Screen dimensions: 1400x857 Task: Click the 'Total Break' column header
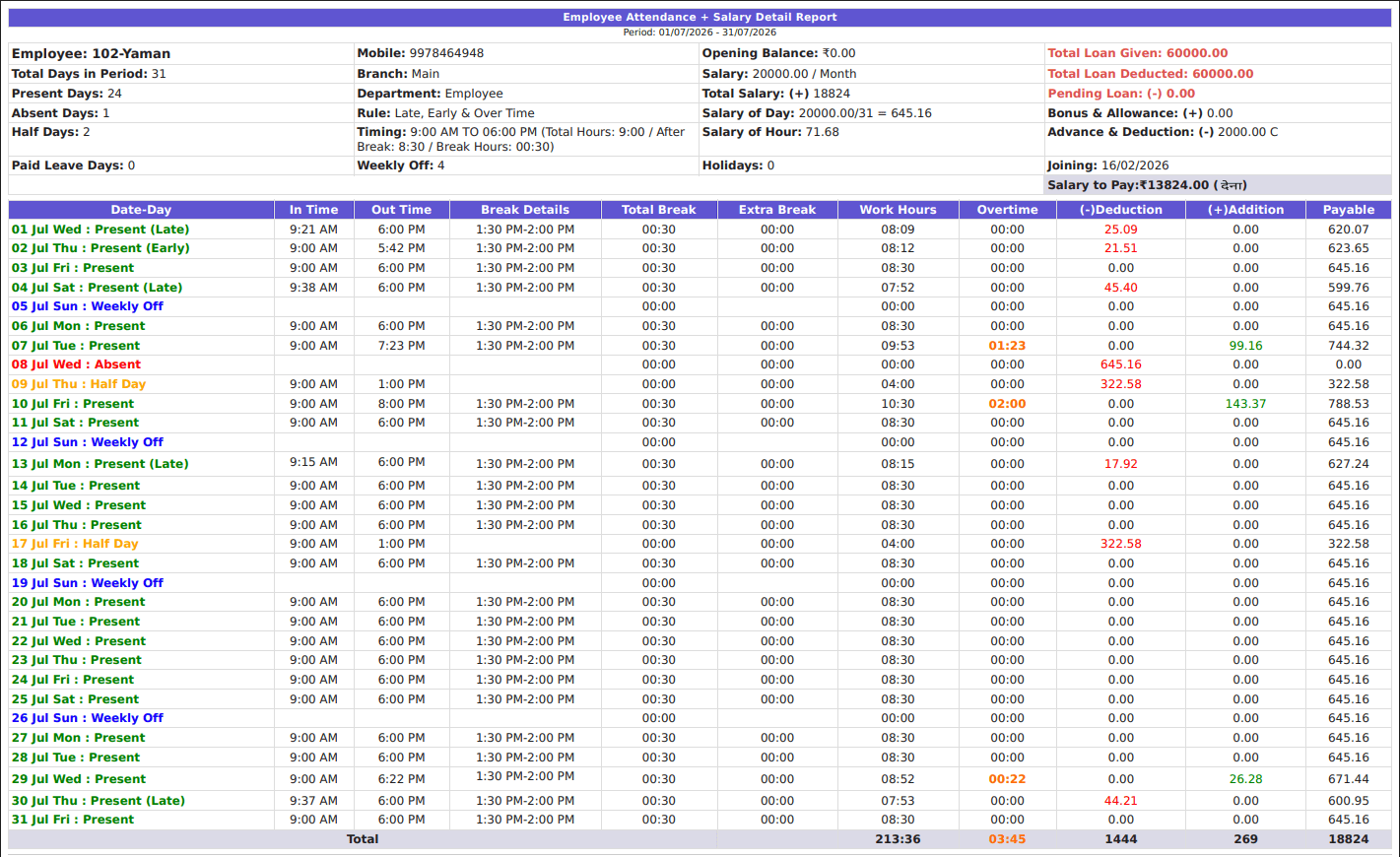[x=658, y=210]
